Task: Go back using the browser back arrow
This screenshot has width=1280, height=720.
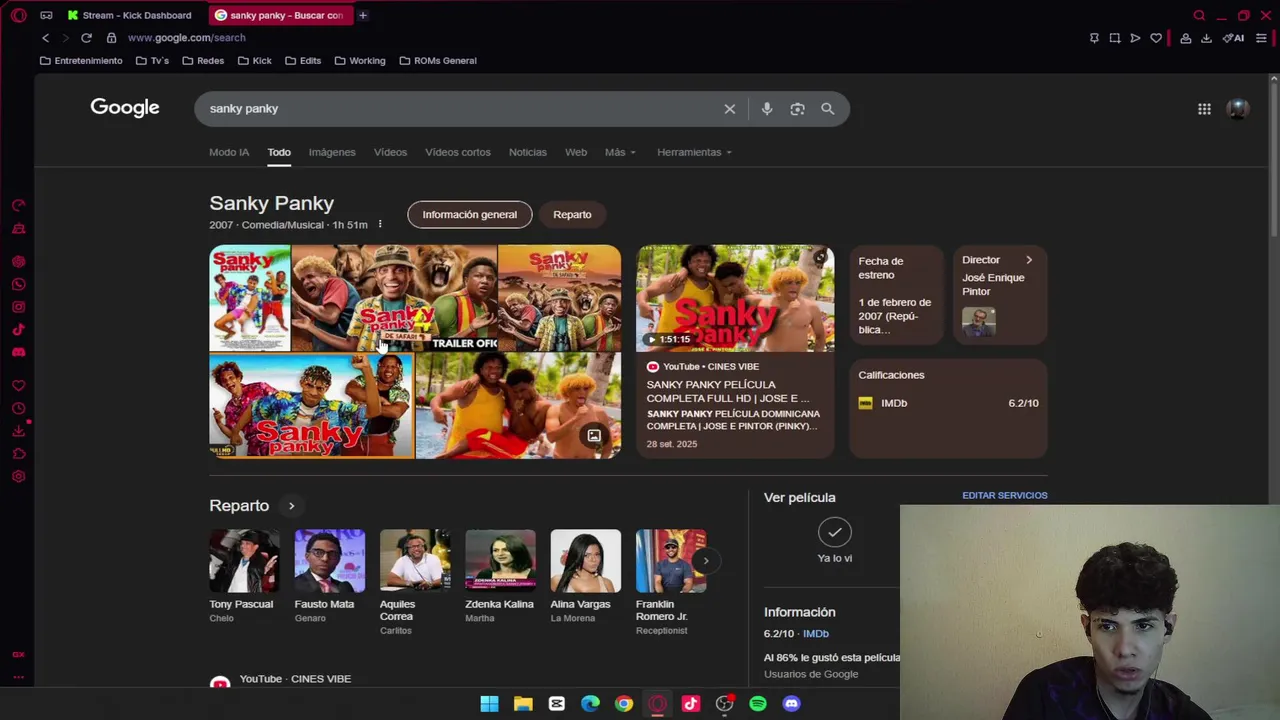Action: pos(45,38)
